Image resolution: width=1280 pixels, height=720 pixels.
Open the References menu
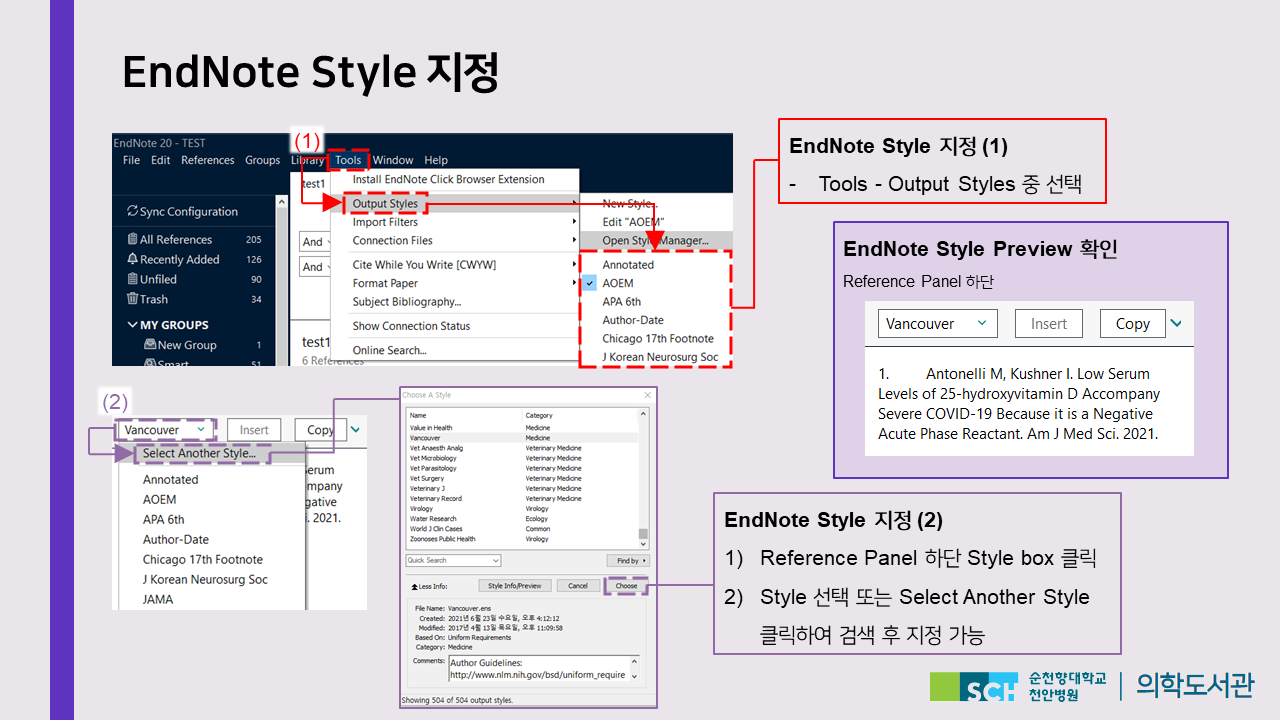pos(207,160)
